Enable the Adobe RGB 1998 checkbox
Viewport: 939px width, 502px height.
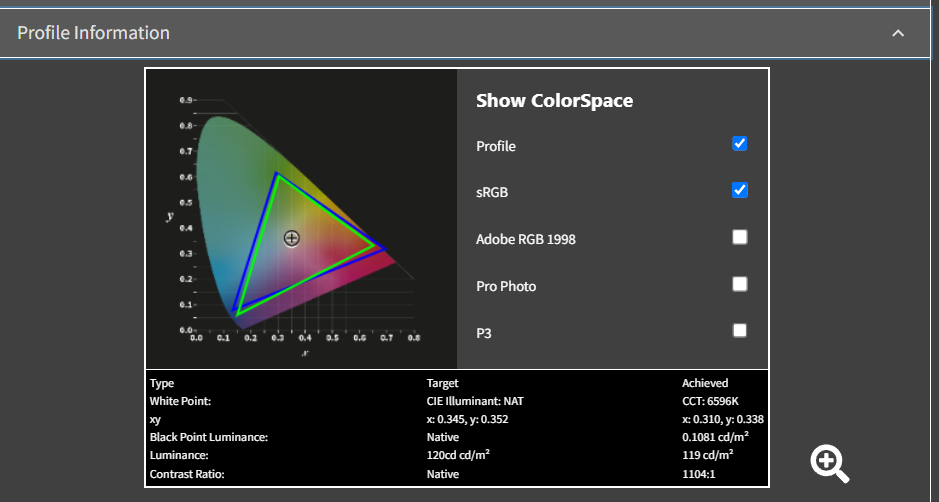[740, 237]
